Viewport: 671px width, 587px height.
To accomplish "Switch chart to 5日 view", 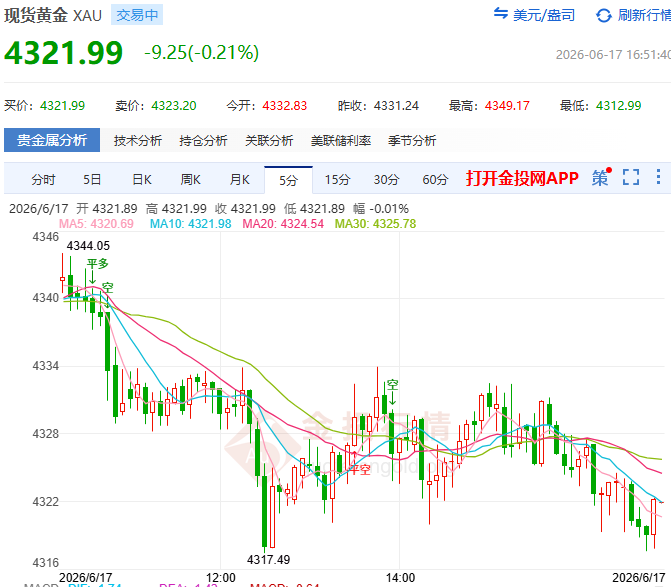I will pos(92,180).
